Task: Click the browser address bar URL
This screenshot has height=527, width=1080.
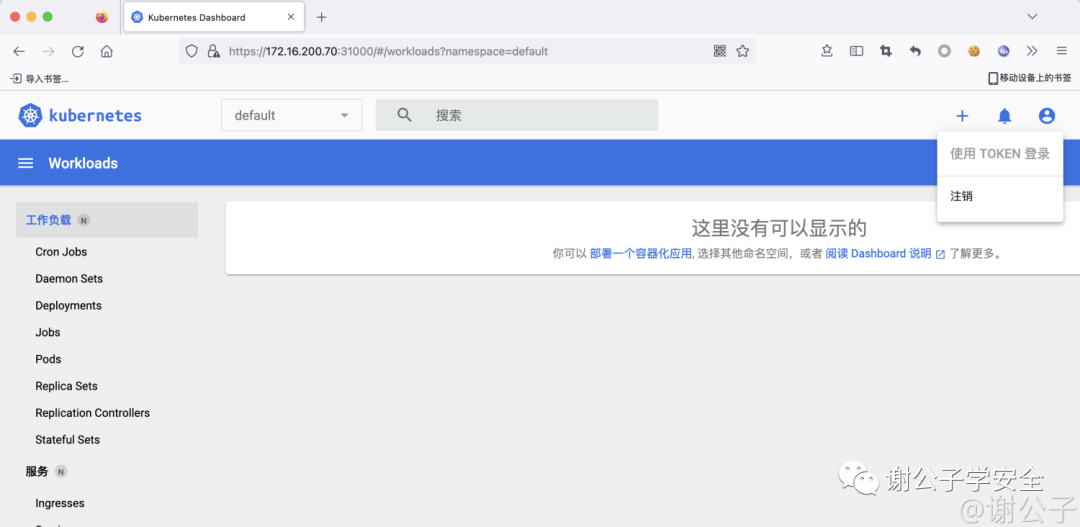Action: pyautogui.click(x=388, y=51)
